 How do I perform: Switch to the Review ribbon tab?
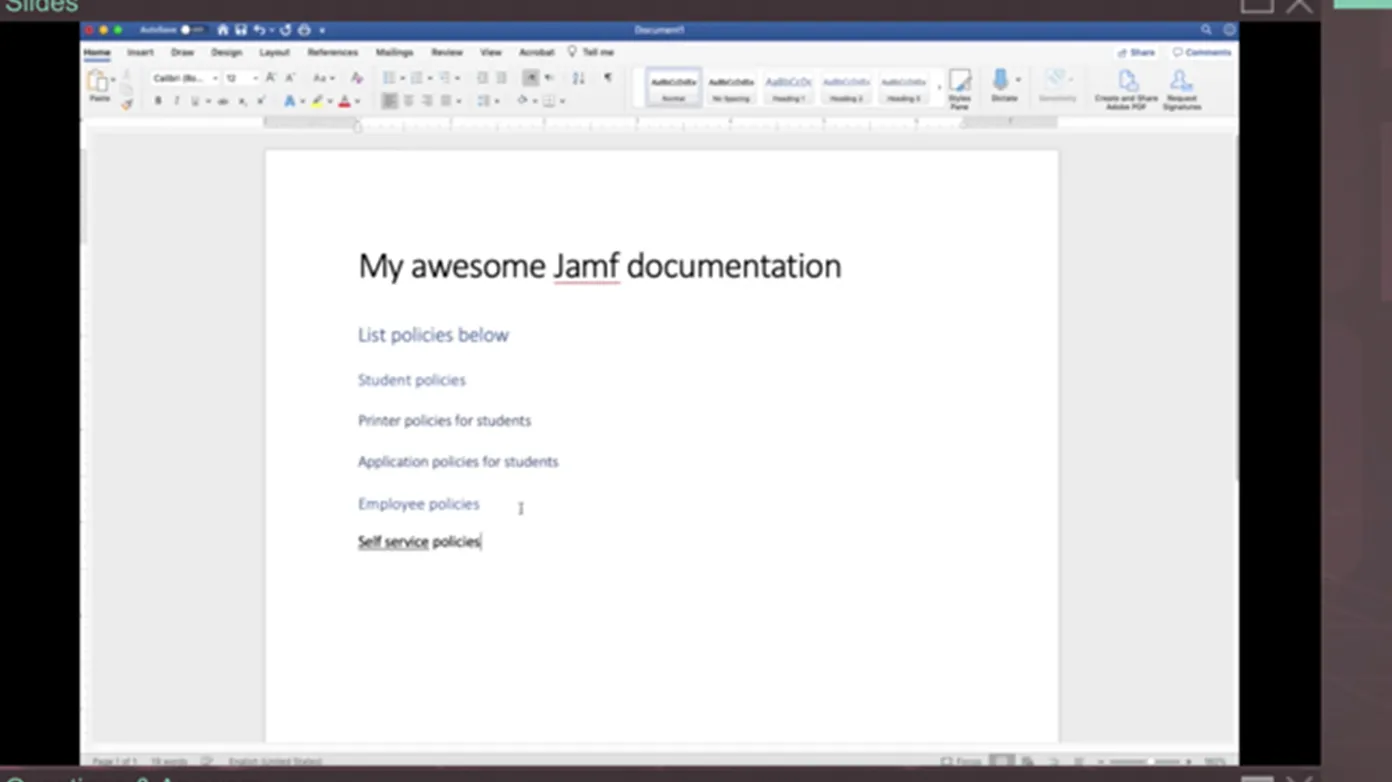(447, 52)
